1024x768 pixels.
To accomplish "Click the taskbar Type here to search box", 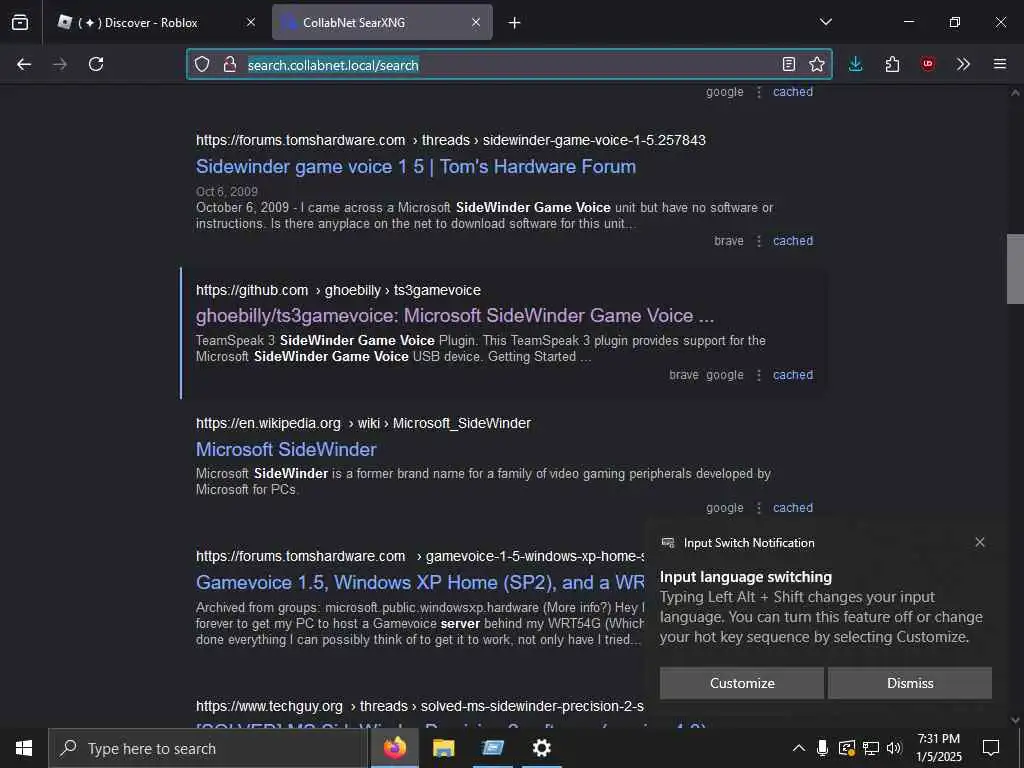I will coord(208,748).
